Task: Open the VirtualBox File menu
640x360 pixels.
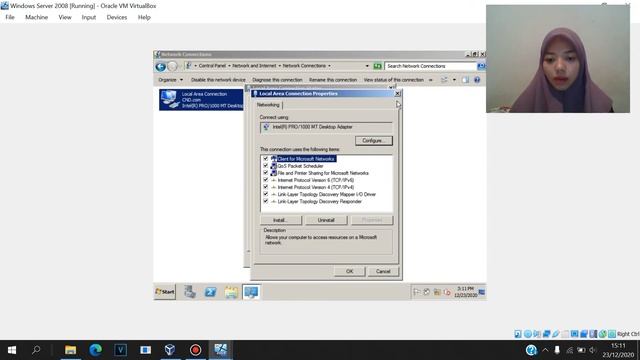Action: point(10,17)
